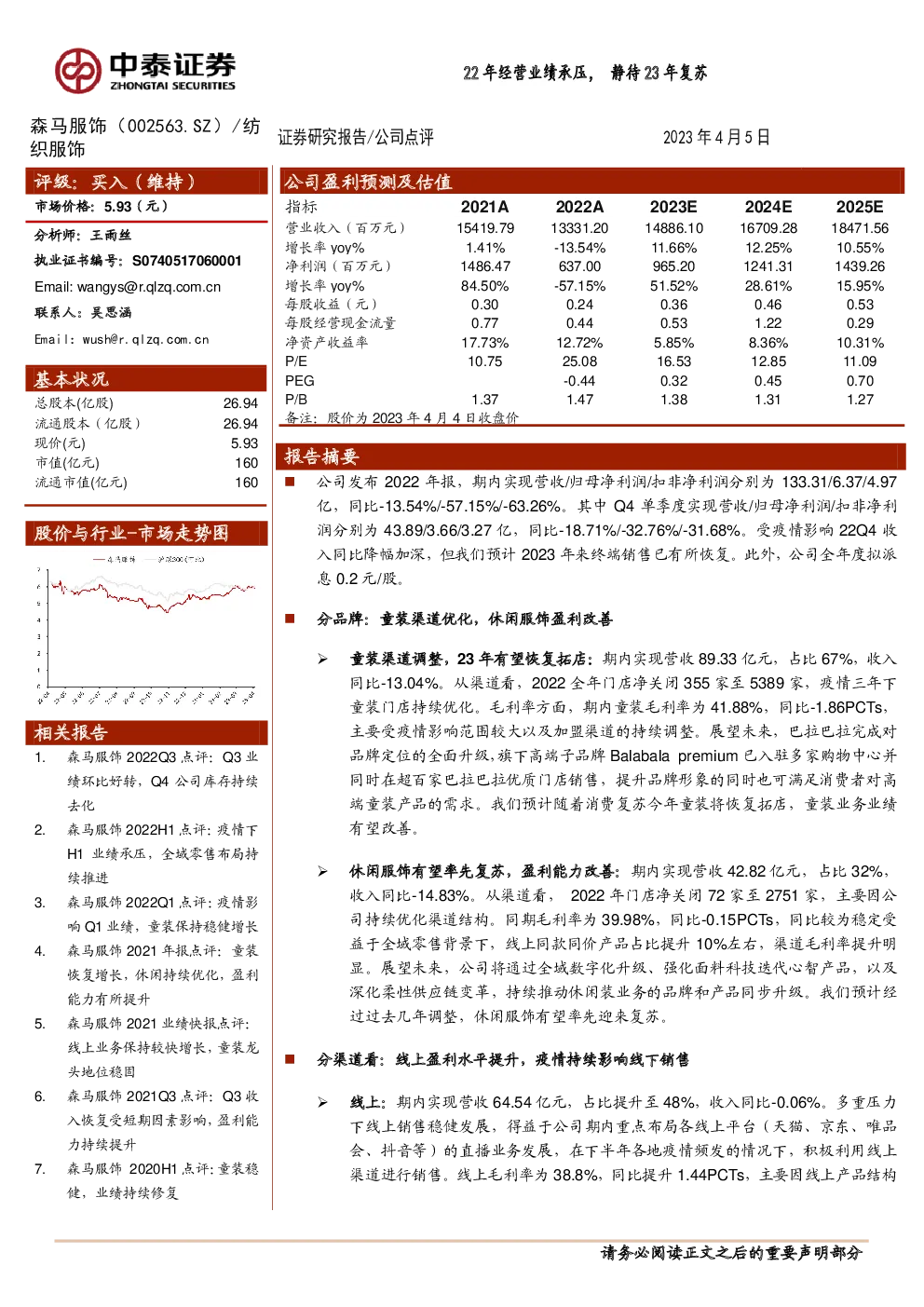
Task: Click revenue cell '13331.20'
Action: [579, 228]
